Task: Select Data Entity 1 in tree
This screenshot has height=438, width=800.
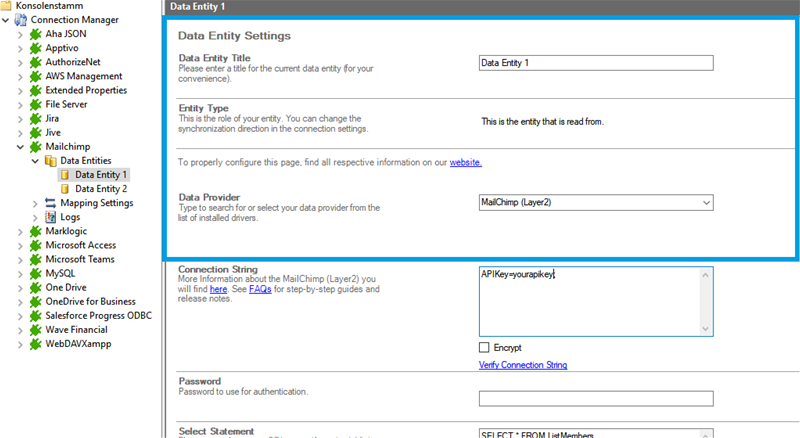Action: [x=102, y=174]
